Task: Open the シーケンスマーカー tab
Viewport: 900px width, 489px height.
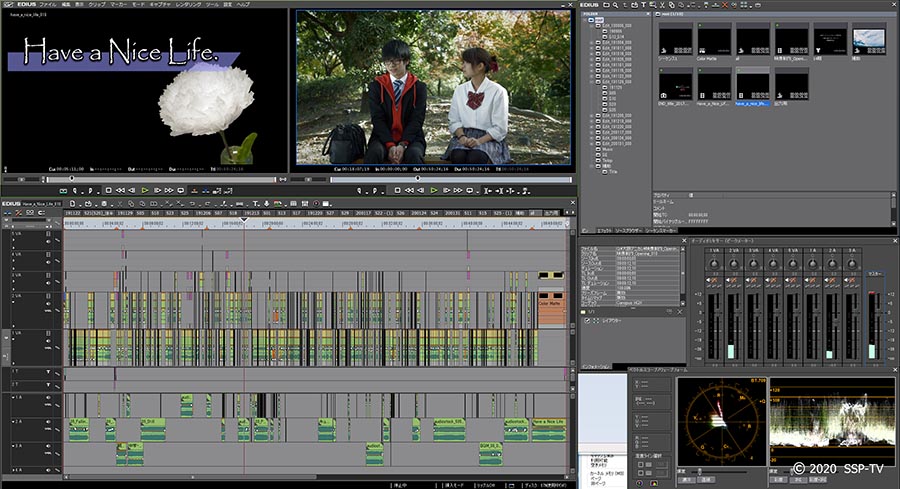Action: point(661,230)
